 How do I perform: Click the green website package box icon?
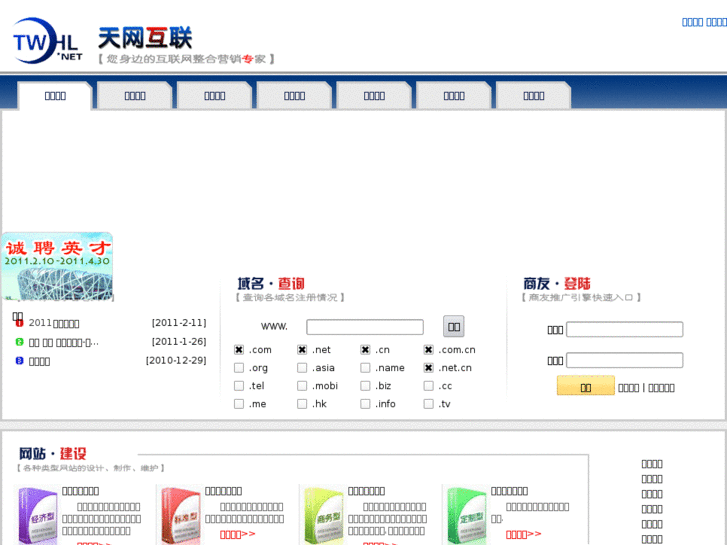(x=466, y=516)
